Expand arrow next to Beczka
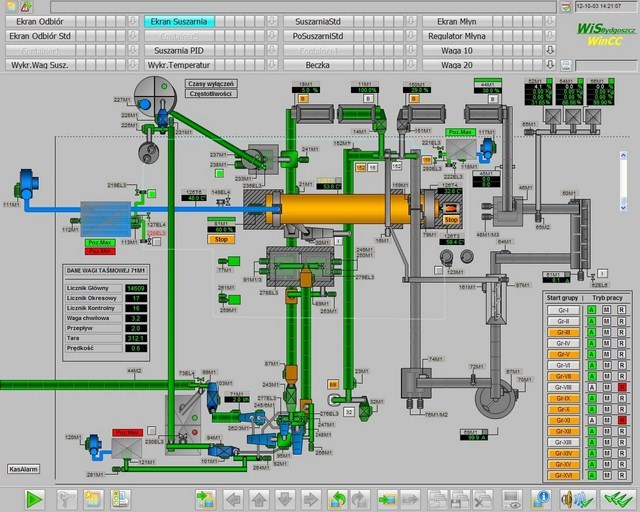 coord(411,65)
